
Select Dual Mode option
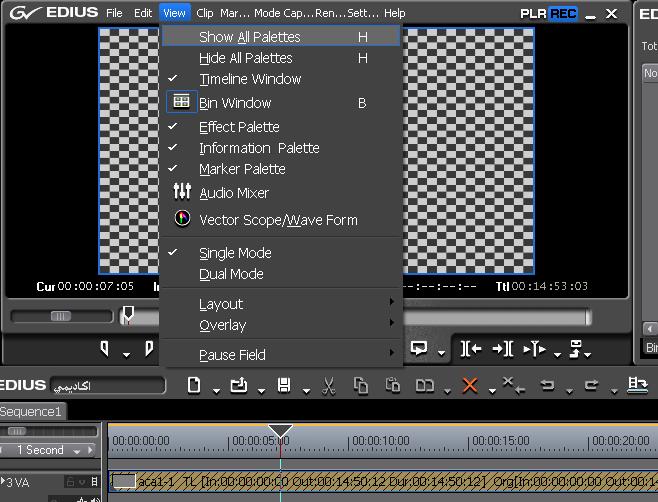click(x=231, y=274)
